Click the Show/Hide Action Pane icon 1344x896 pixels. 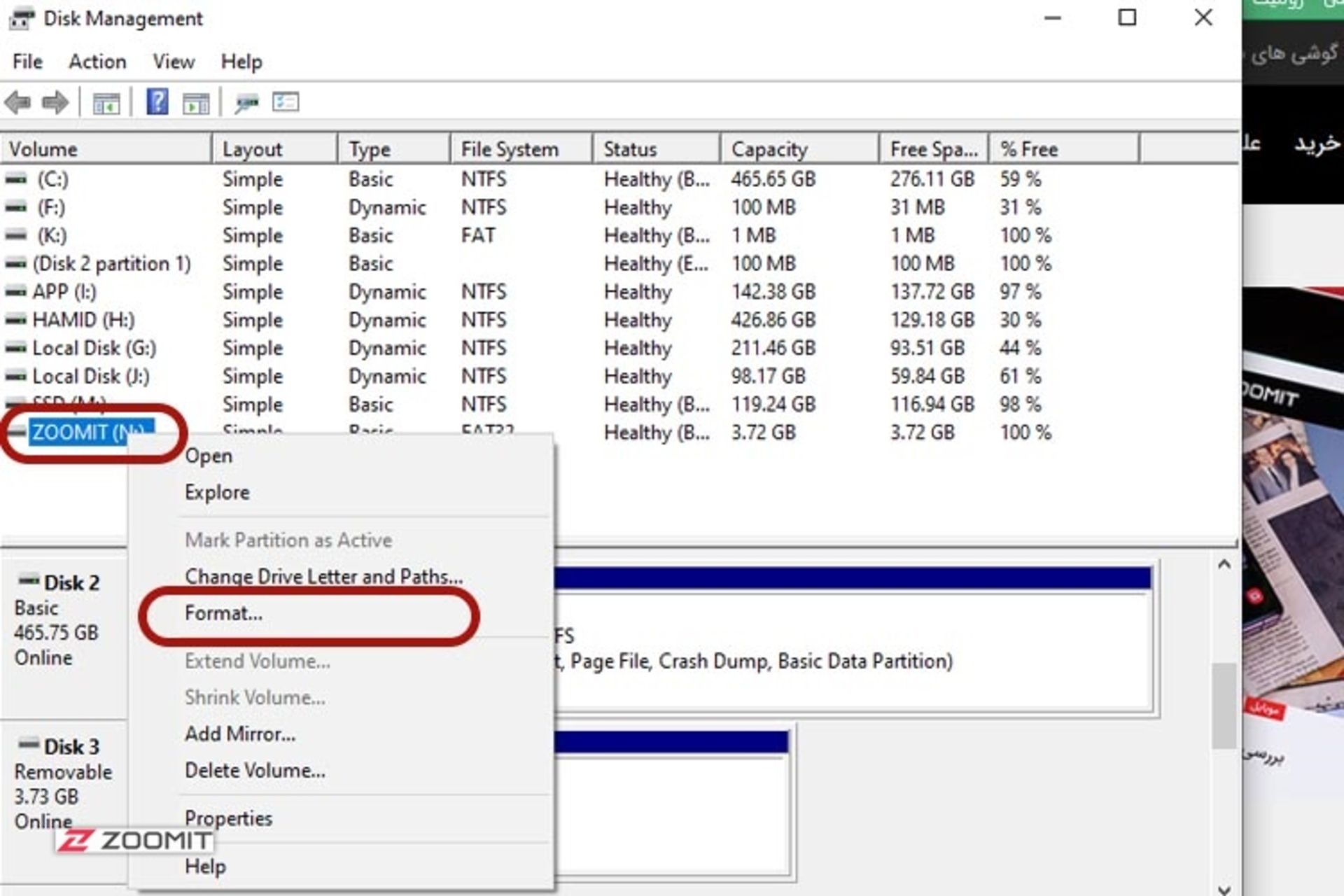tap(196, 104)
